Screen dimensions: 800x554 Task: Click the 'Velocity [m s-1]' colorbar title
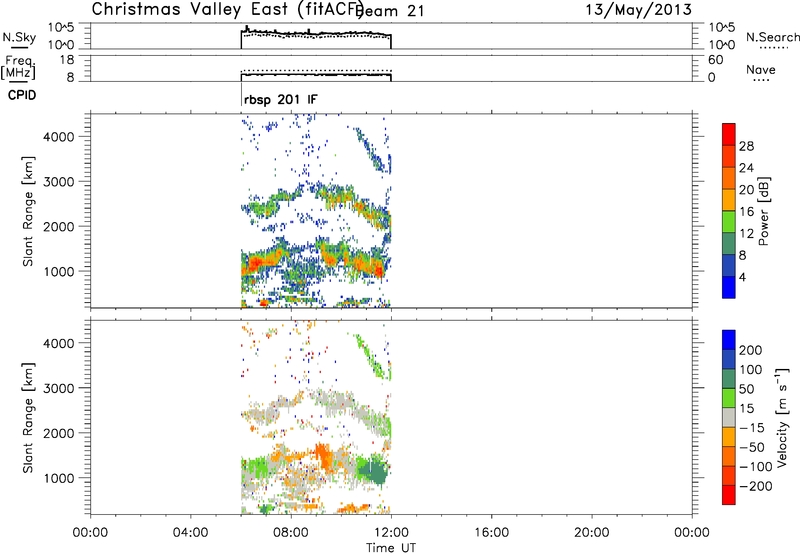[783, 418]
